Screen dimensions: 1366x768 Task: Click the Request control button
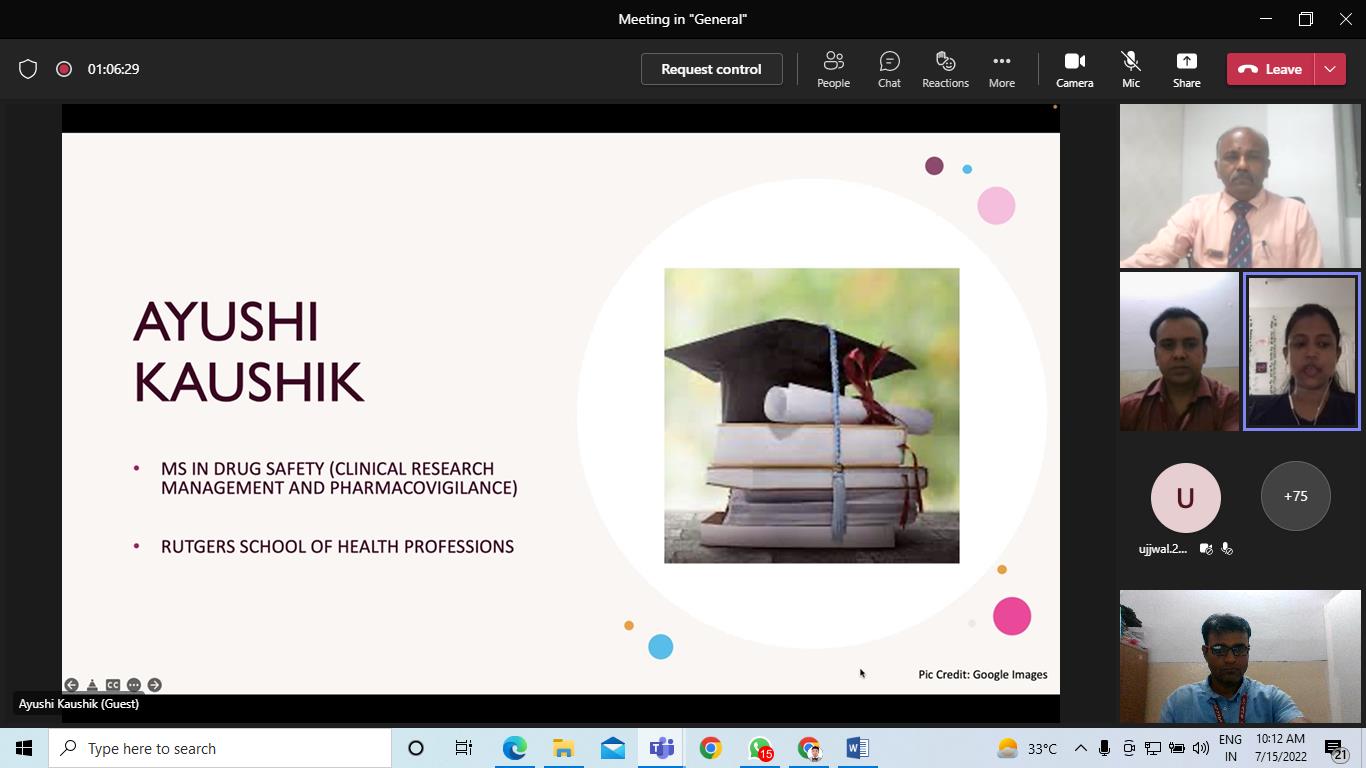[711, 69]
